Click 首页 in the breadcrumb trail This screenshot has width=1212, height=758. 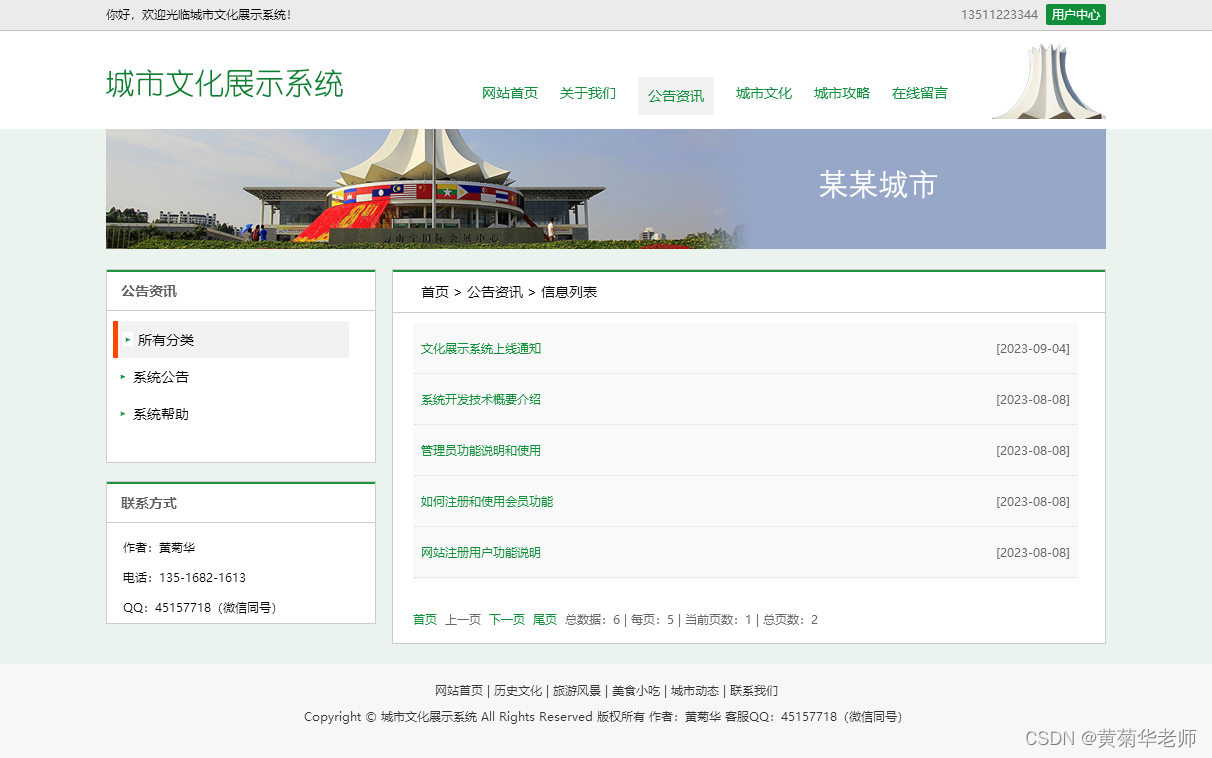[435, 291]
